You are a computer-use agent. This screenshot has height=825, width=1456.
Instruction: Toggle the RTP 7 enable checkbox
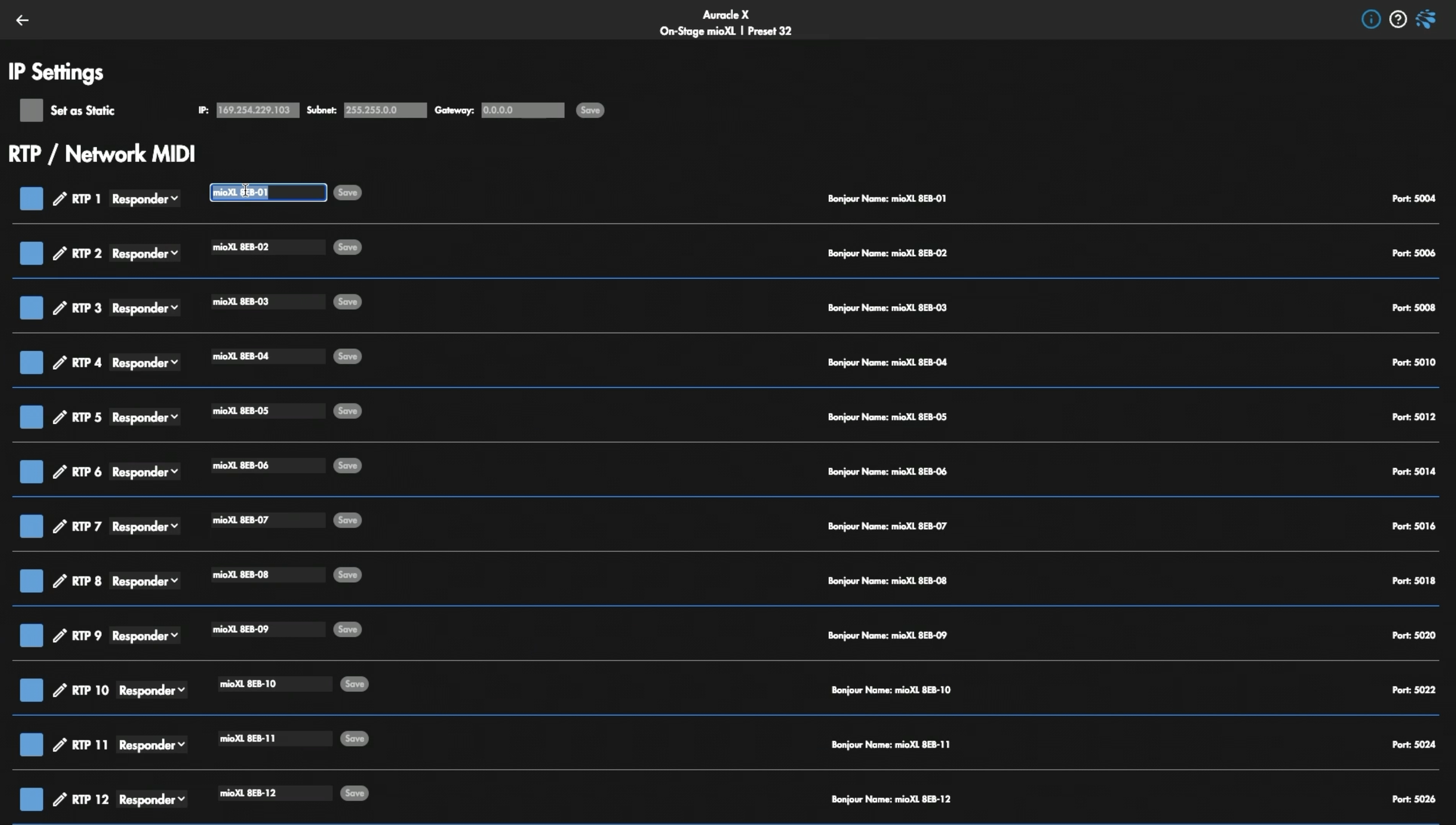click(x=31, y=526)
